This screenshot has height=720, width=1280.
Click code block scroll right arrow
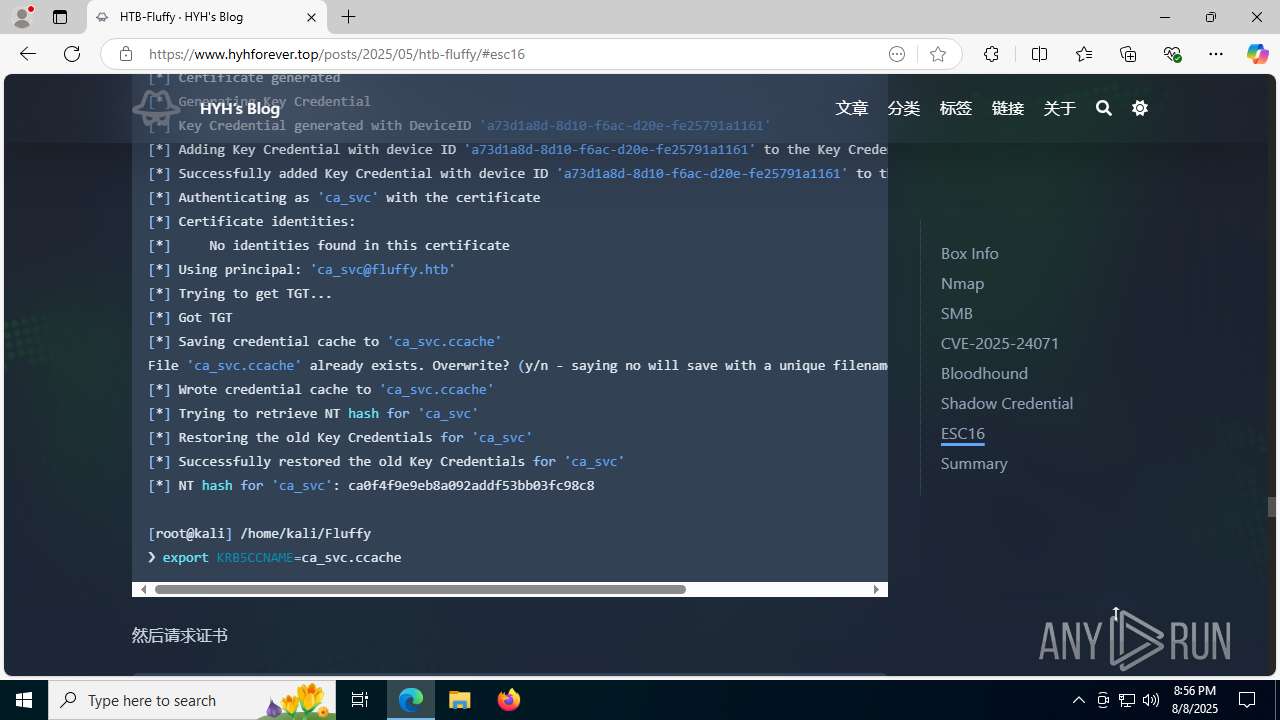[x=876, y=589]
